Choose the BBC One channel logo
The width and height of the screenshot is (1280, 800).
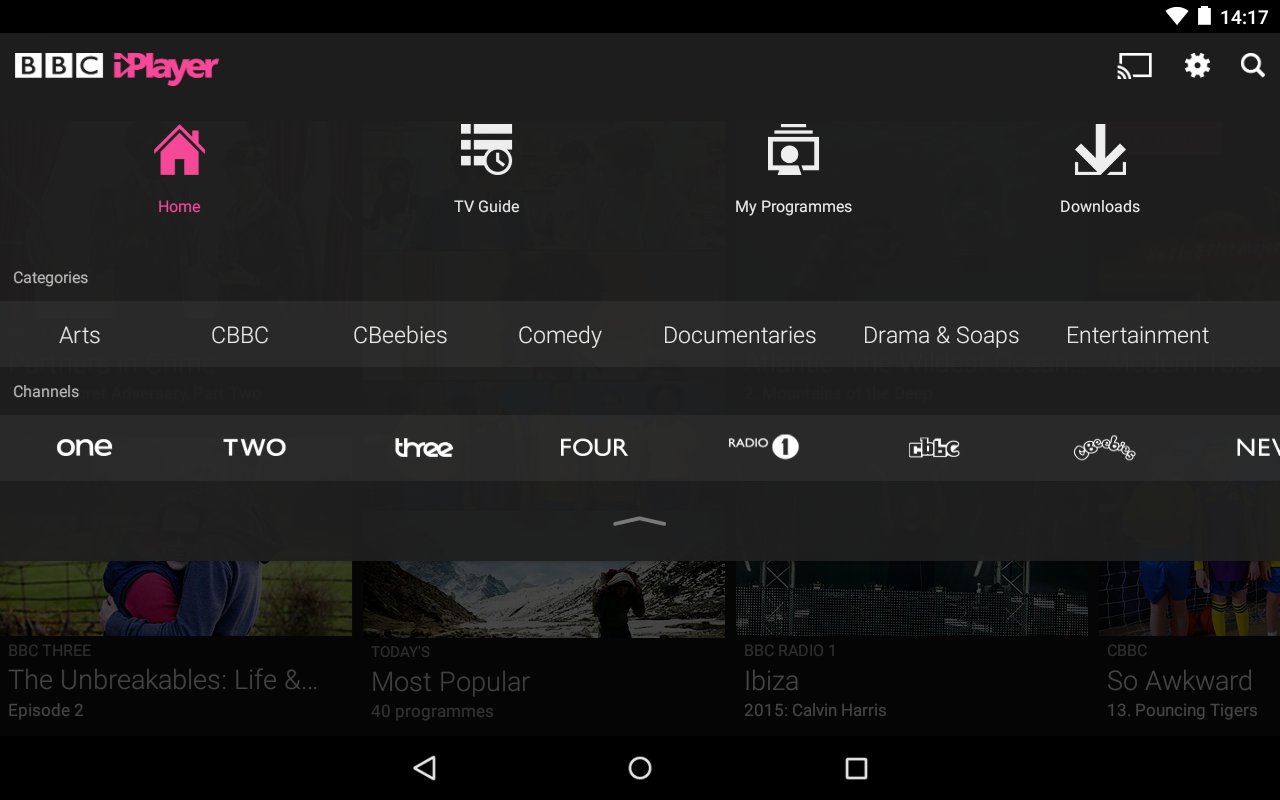pos(85,447)
